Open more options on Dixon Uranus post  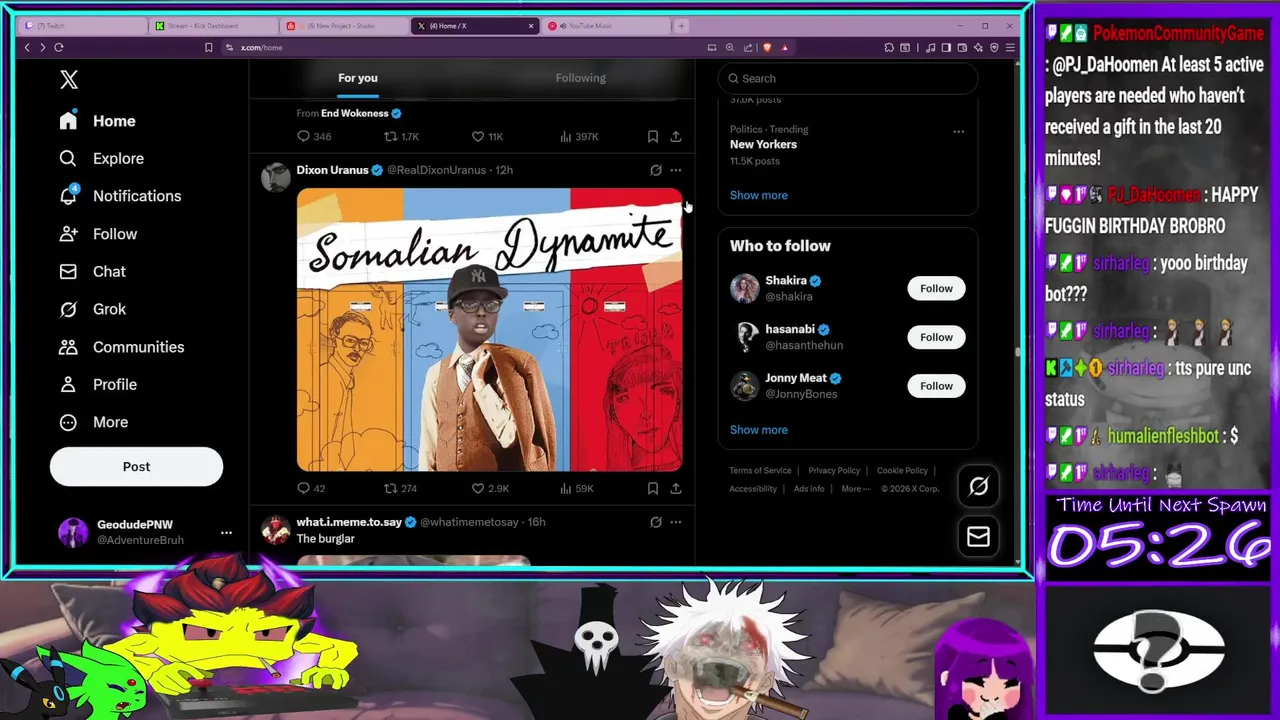(x=676, y=170)
